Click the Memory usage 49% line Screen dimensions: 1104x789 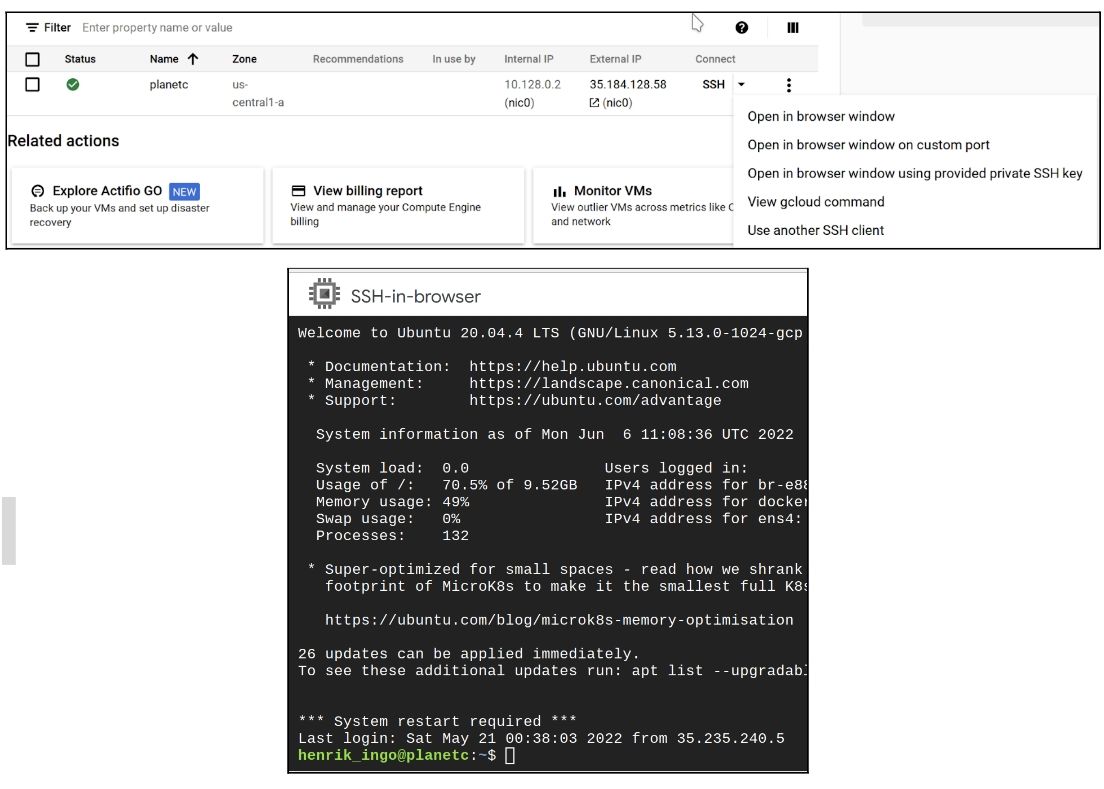click(x=392, y=502)
